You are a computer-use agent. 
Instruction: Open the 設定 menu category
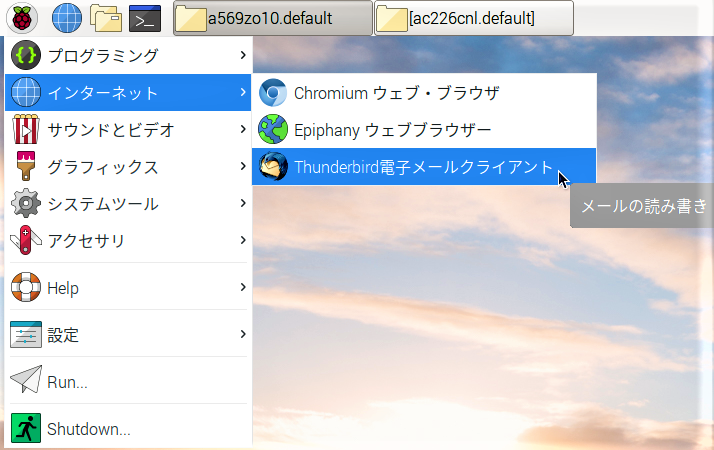[128, 334]
